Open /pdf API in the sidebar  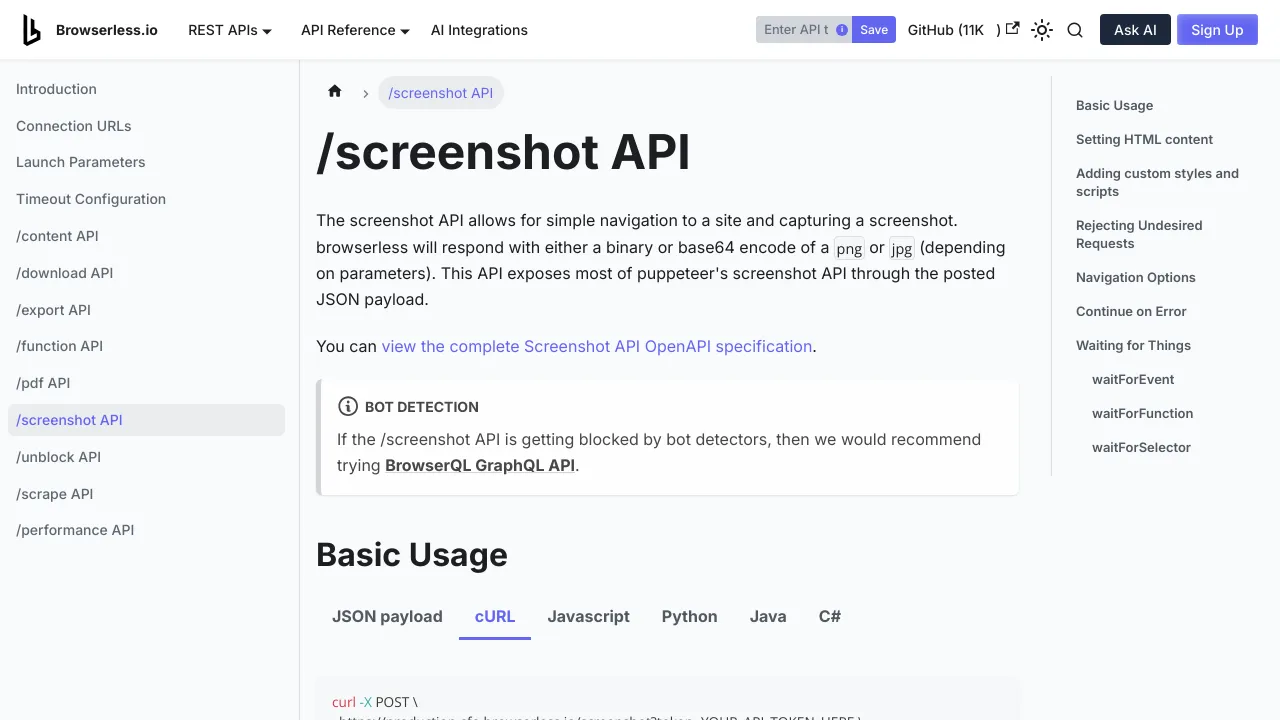[x=43, y=383]
